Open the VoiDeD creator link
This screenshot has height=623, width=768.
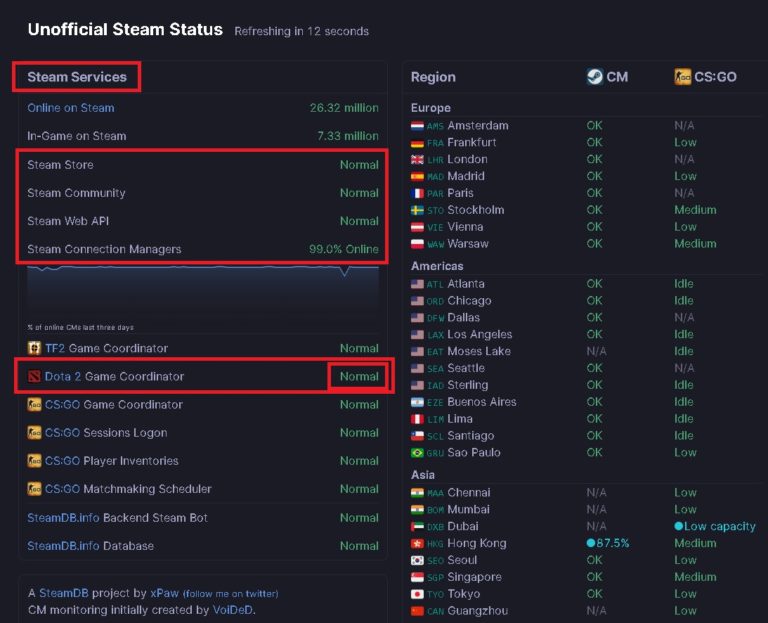(232, 610)
